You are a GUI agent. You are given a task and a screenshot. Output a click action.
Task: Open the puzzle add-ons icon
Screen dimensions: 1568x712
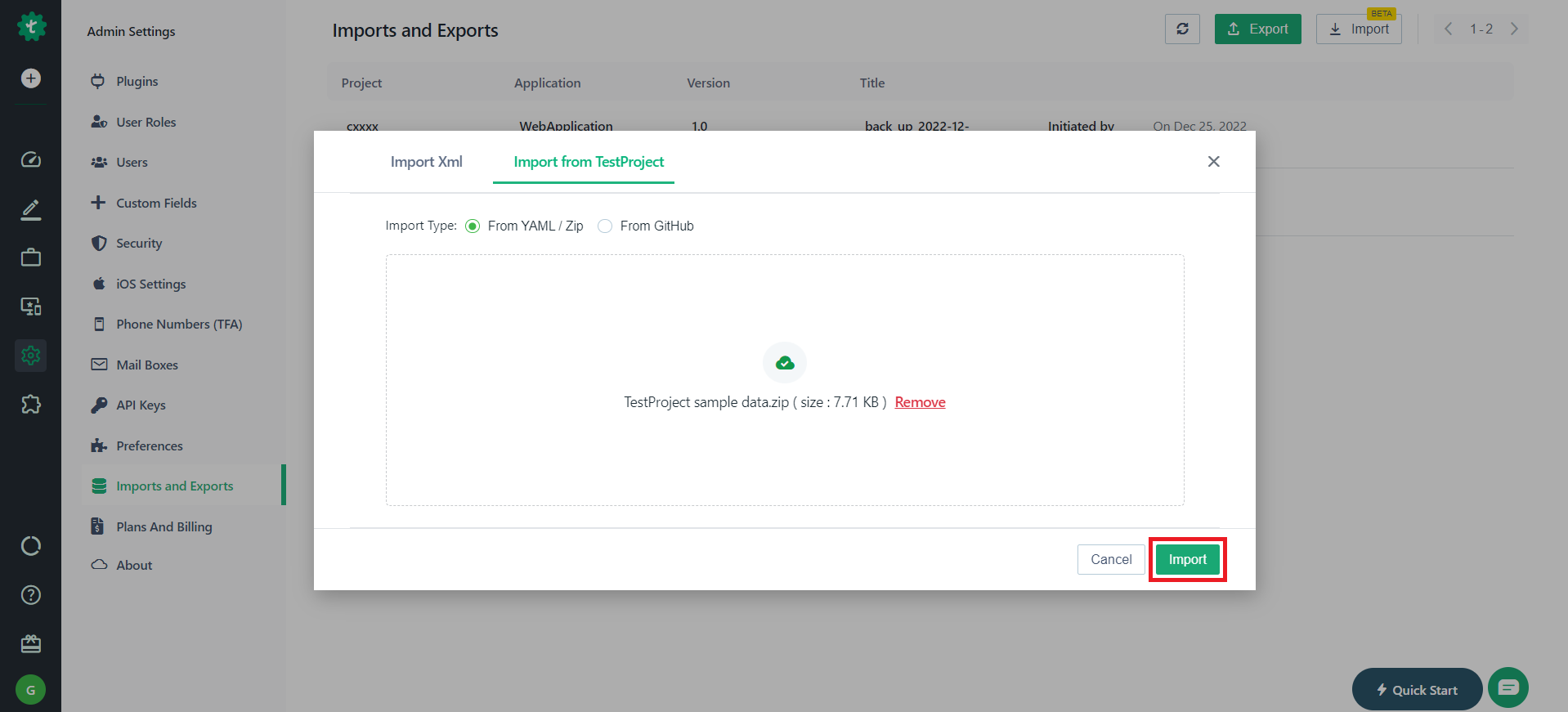point(31,404)
